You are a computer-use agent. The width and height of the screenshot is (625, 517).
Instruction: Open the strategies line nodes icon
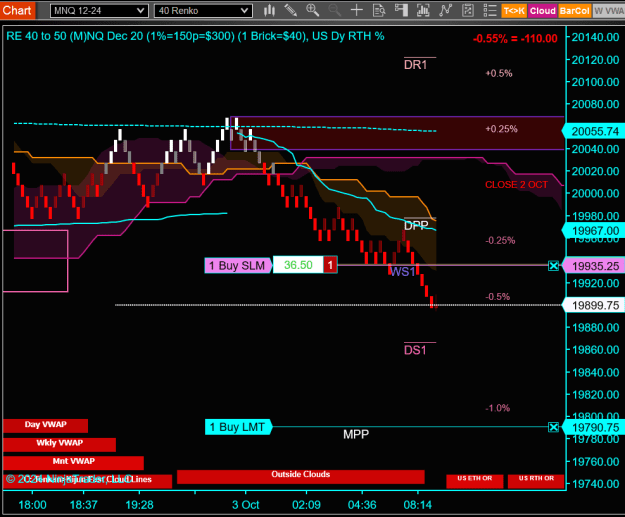pyautogui.click(x=445, y=10)
